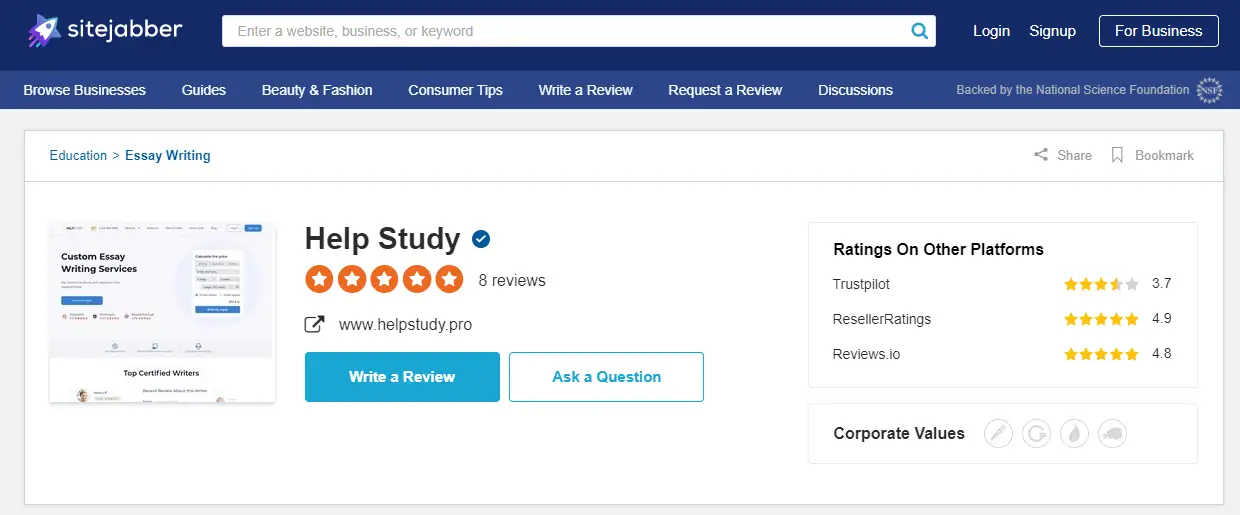
Task: Select Write a Review in navigation bar
Action: (585, 90)
